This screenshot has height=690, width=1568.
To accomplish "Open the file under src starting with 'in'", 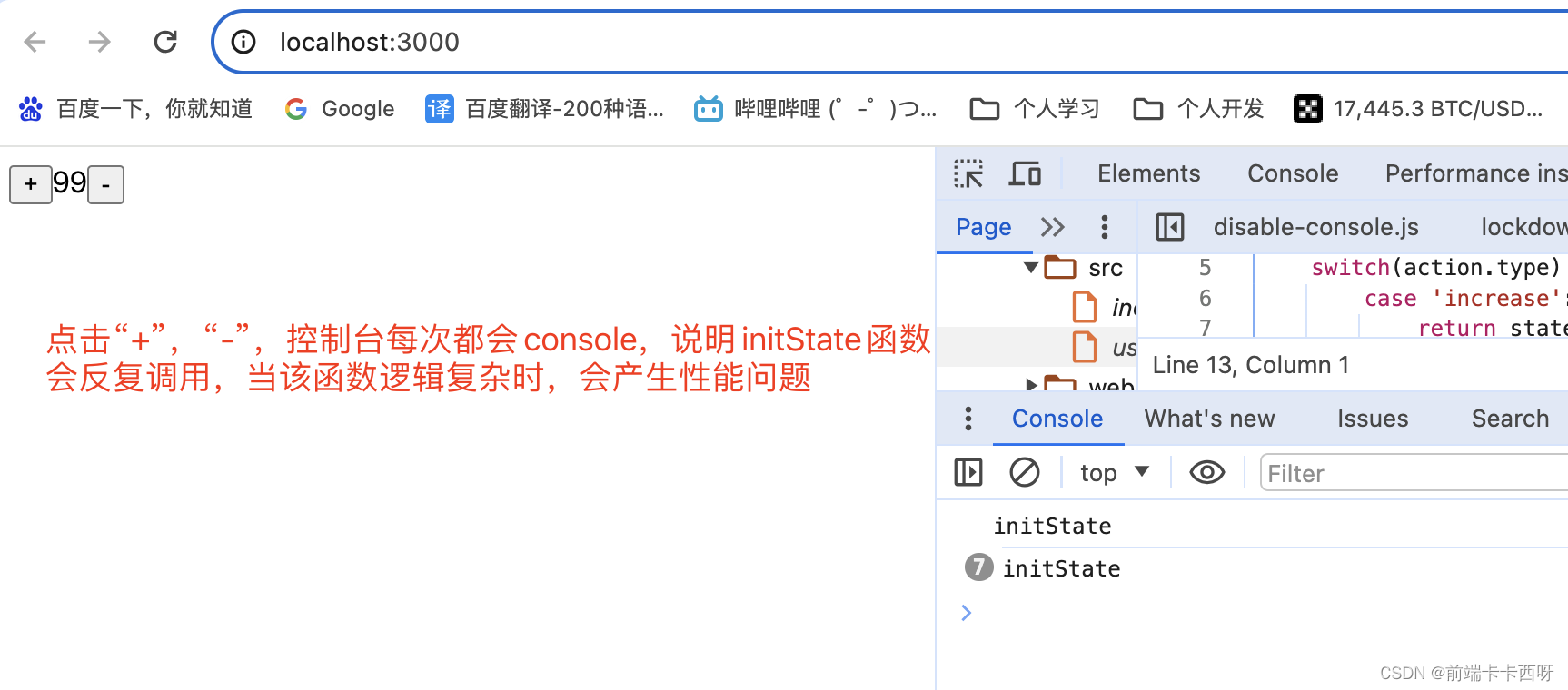I will coord(1105,308).
